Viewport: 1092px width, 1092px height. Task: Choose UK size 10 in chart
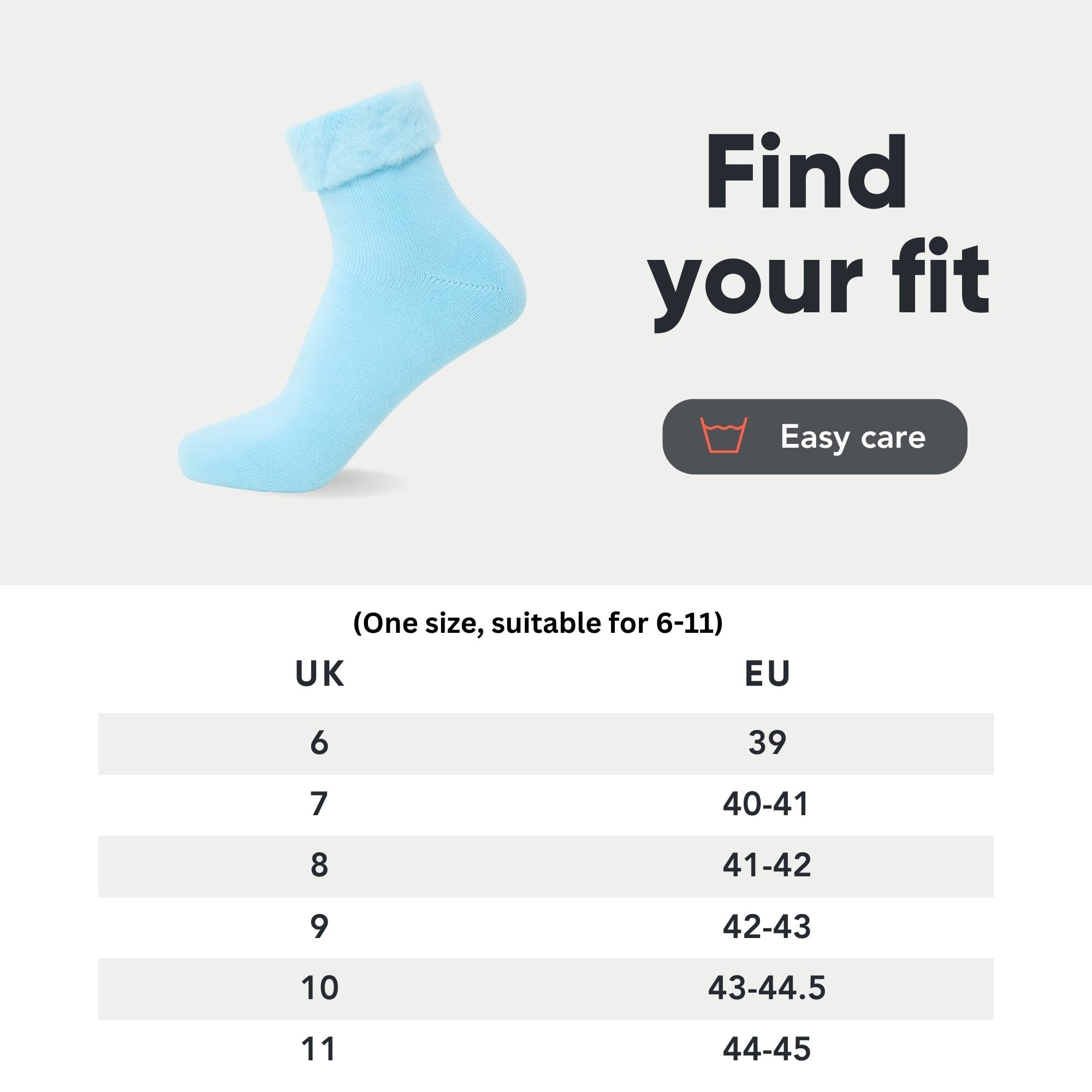point(319,988)
